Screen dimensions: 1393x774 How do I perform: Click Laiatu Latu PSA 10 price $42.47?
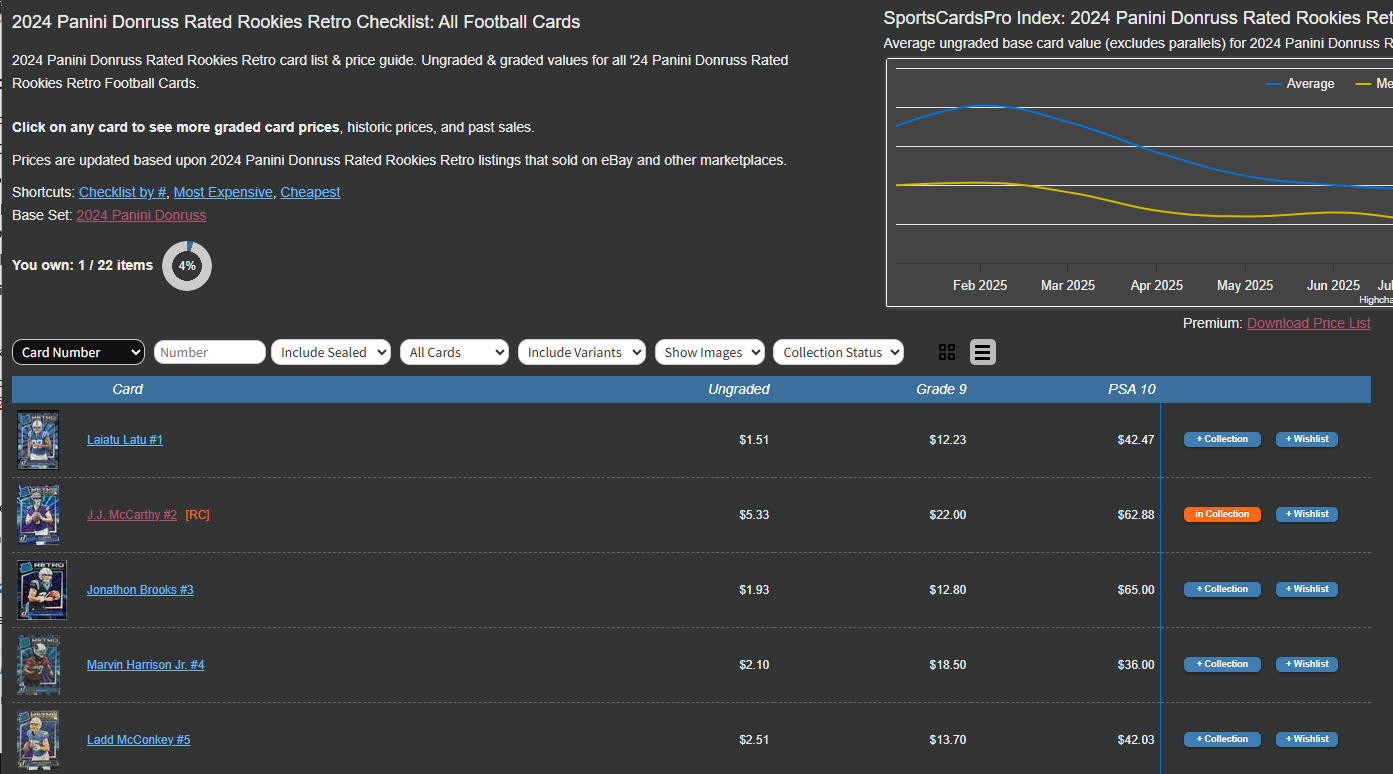click(1136, 440)
